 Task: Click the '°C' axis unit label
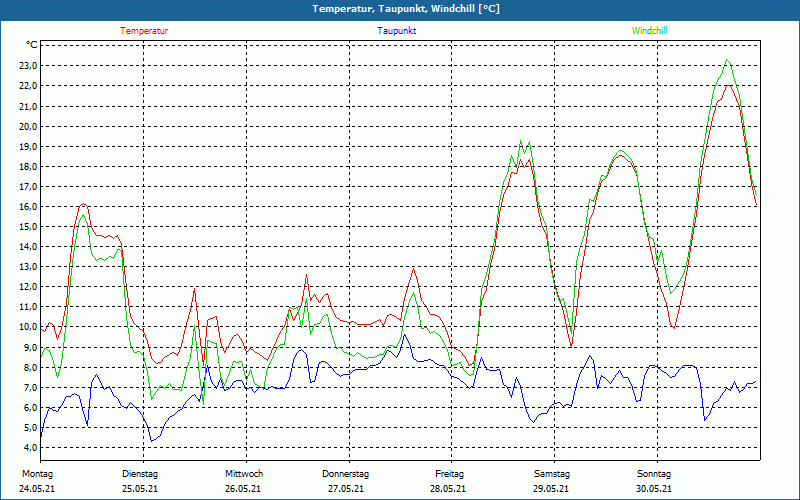click(31, 45)
